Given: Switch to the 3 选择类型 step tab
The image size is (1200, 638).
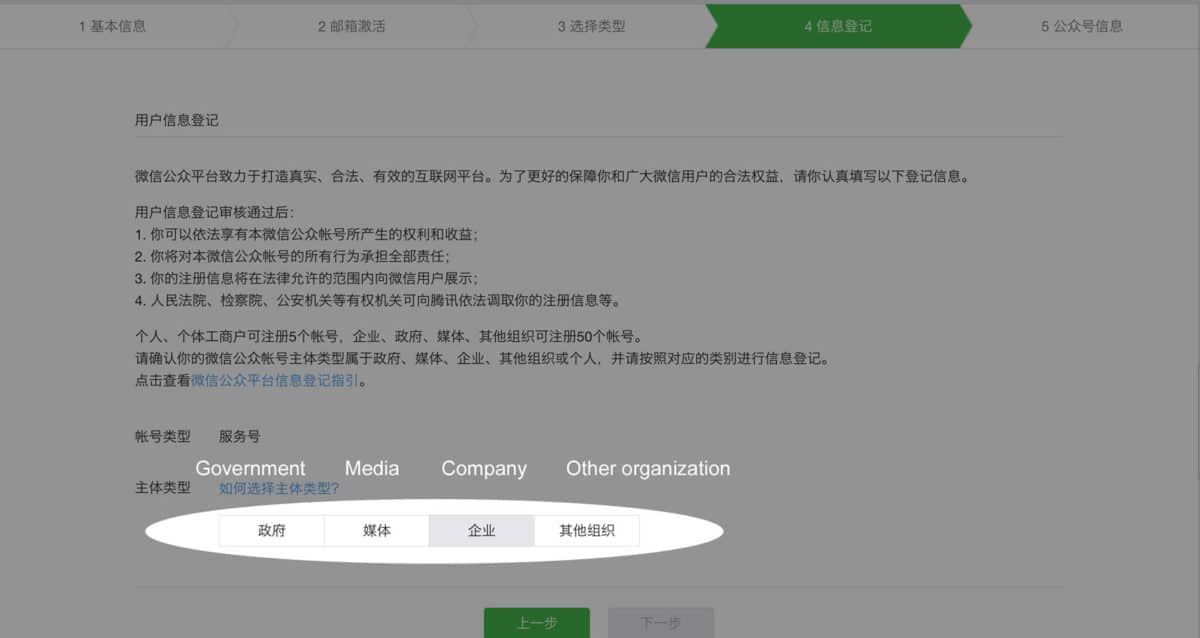Looking at the screenshot, I should point(593,27).
